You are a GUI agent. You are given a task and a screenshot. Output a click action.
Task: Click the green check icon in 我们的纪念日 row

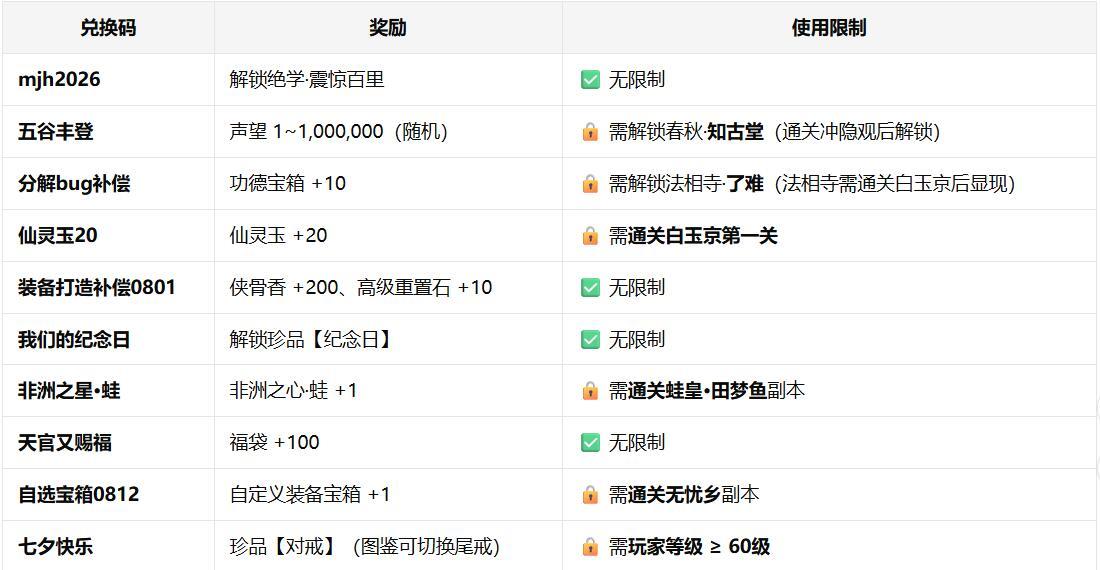pos(590,339)
